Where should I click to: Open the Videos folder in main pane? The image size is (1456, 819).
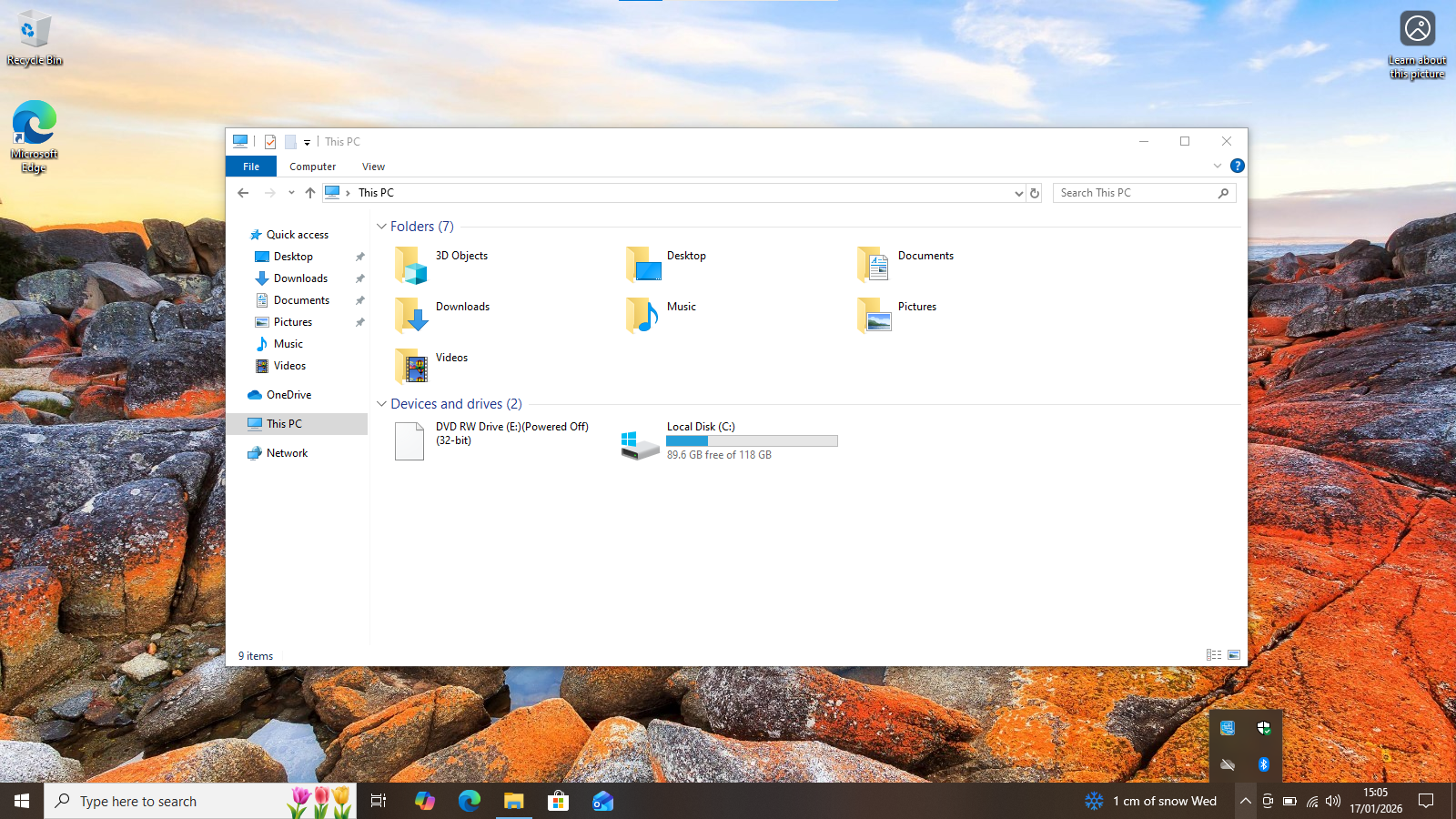pyautogui.click(x=412, y=367)
